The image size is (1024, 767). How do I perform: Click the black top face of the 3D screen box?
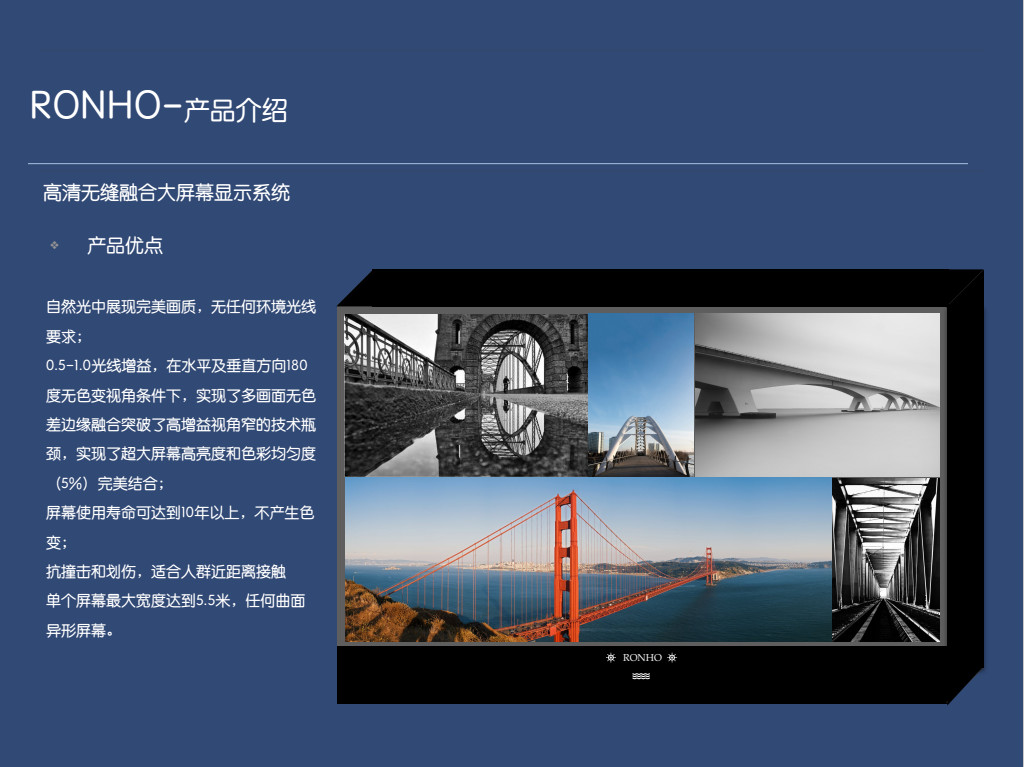pos(660,287)
